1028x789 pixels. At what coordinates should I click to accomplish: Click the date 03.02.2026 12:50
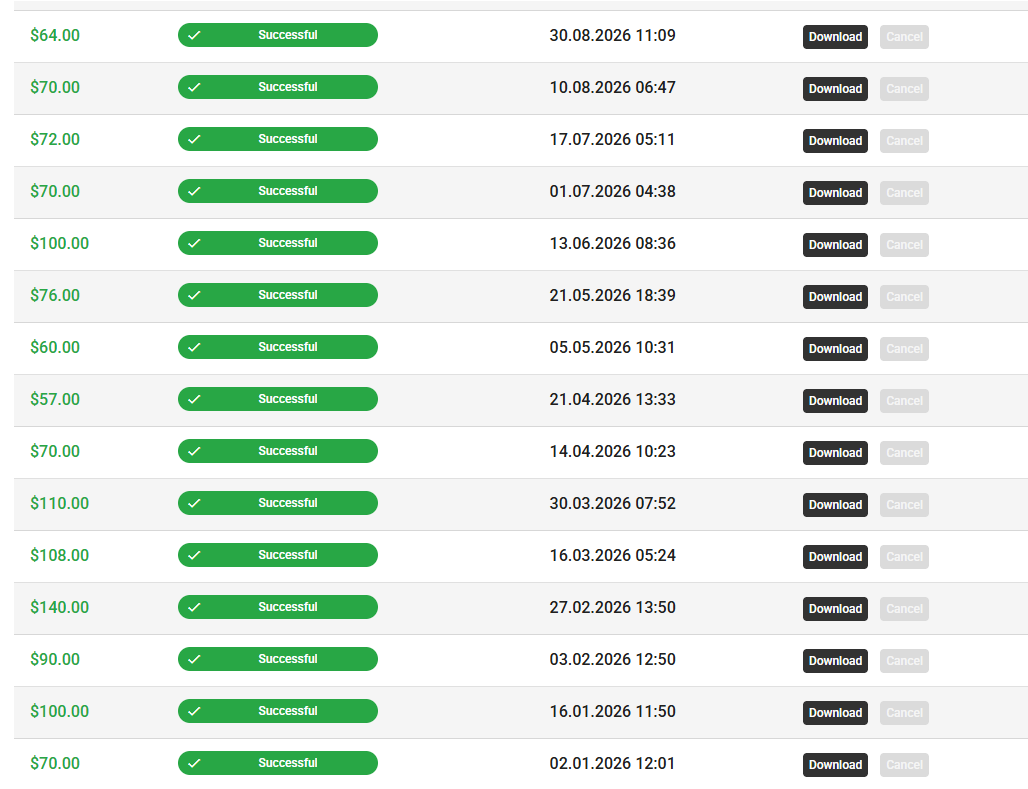pyautogui.click(x=612, y=659)
